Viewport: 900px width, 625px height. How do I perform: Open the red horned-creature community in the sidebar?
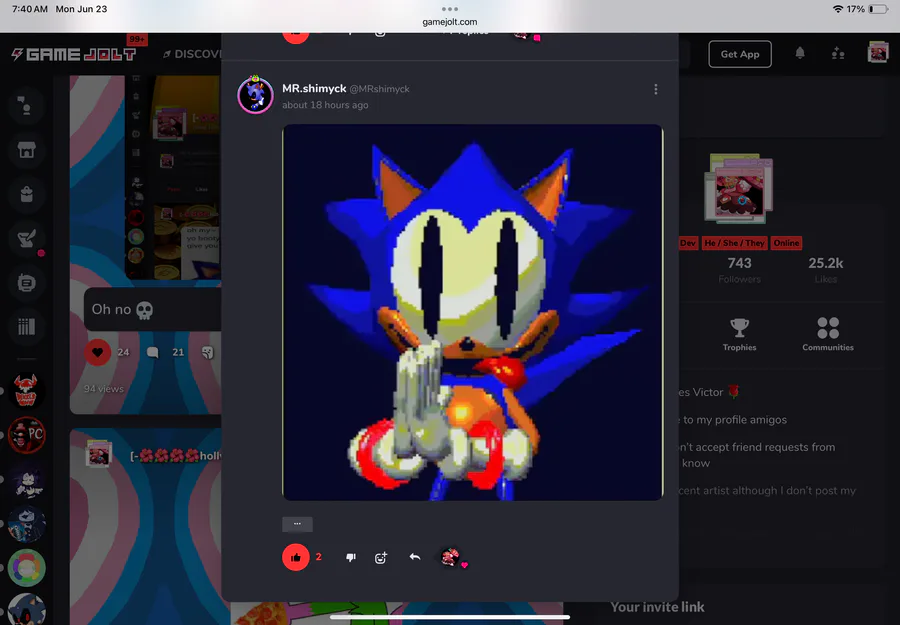point(26,391)
